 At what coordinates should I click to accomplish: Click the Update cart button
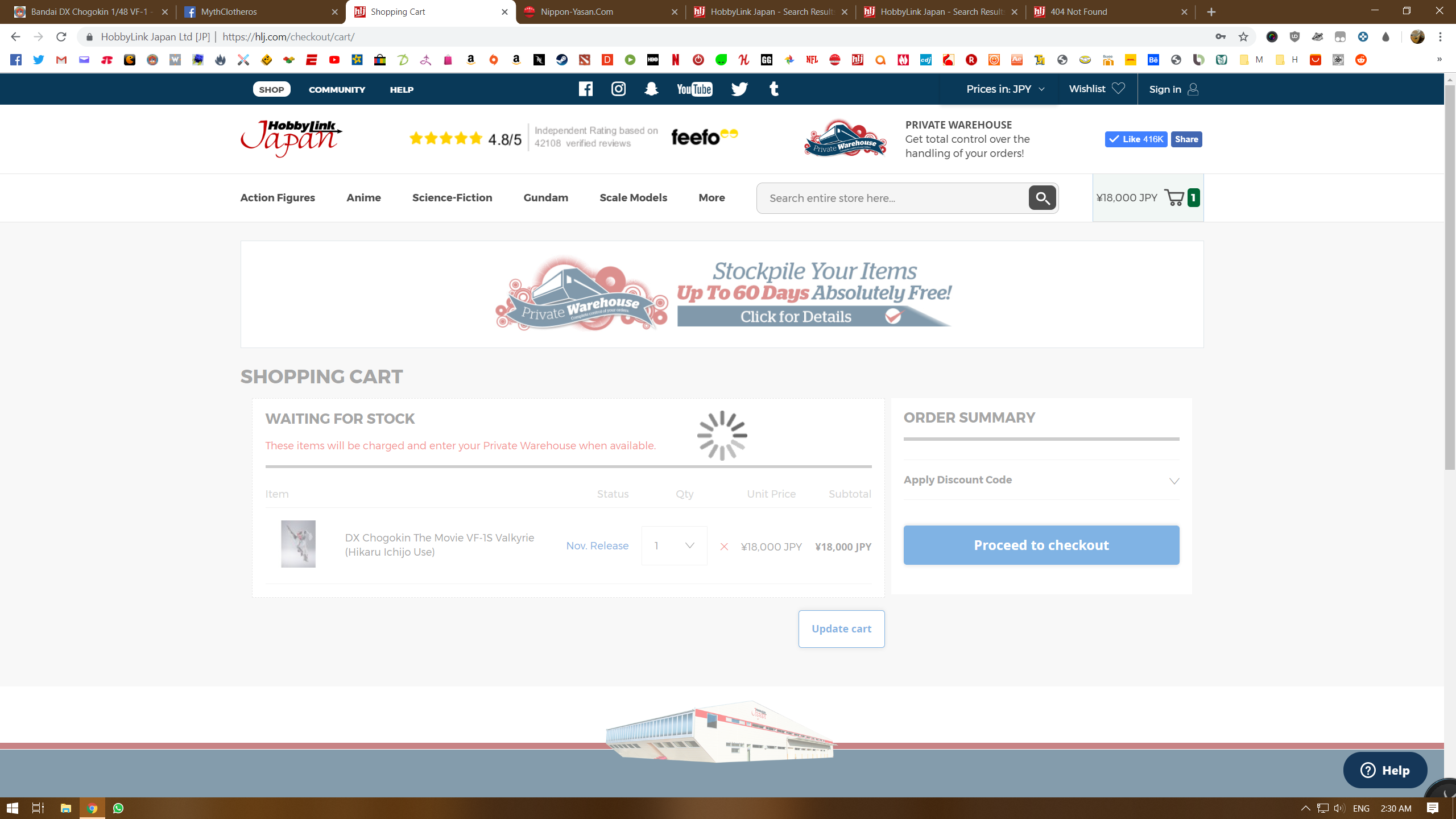click(841, 628)
